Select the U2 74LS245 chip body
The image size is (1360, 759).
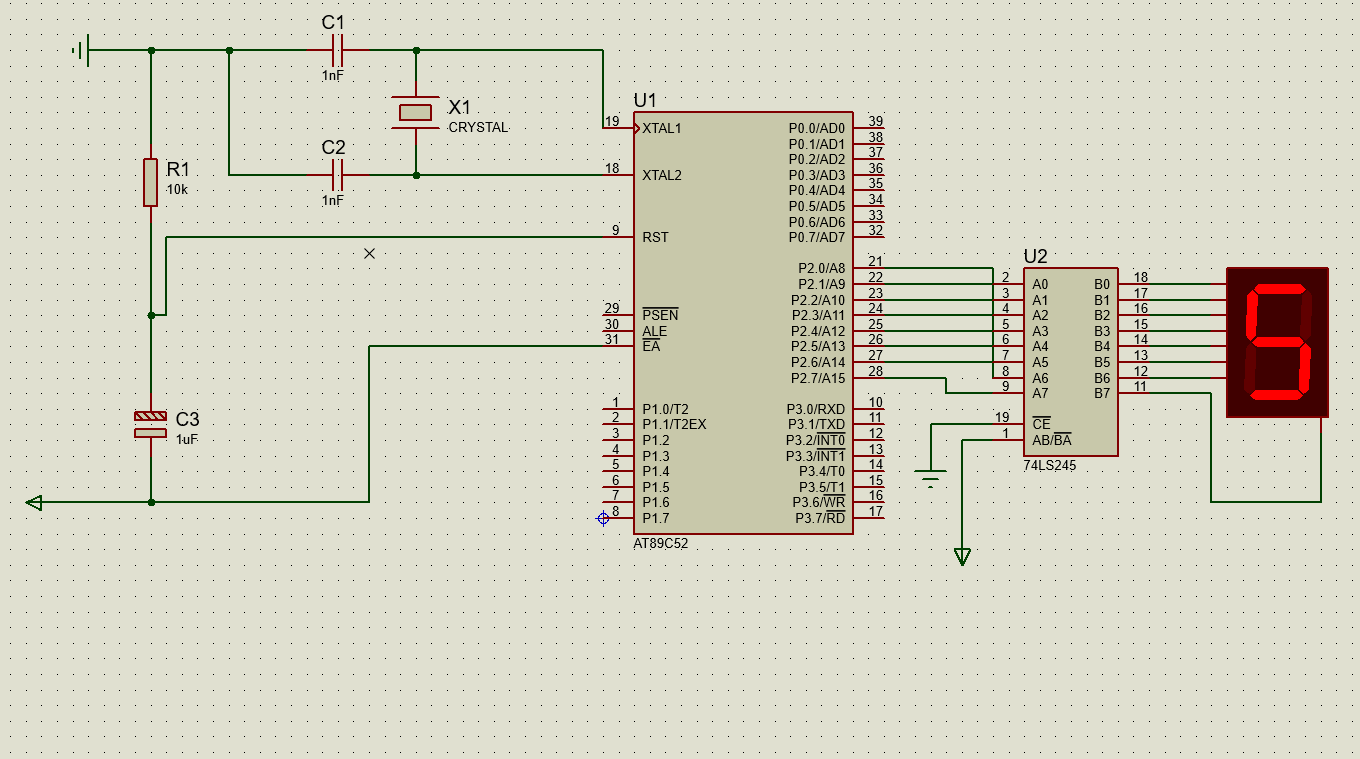1070,362
